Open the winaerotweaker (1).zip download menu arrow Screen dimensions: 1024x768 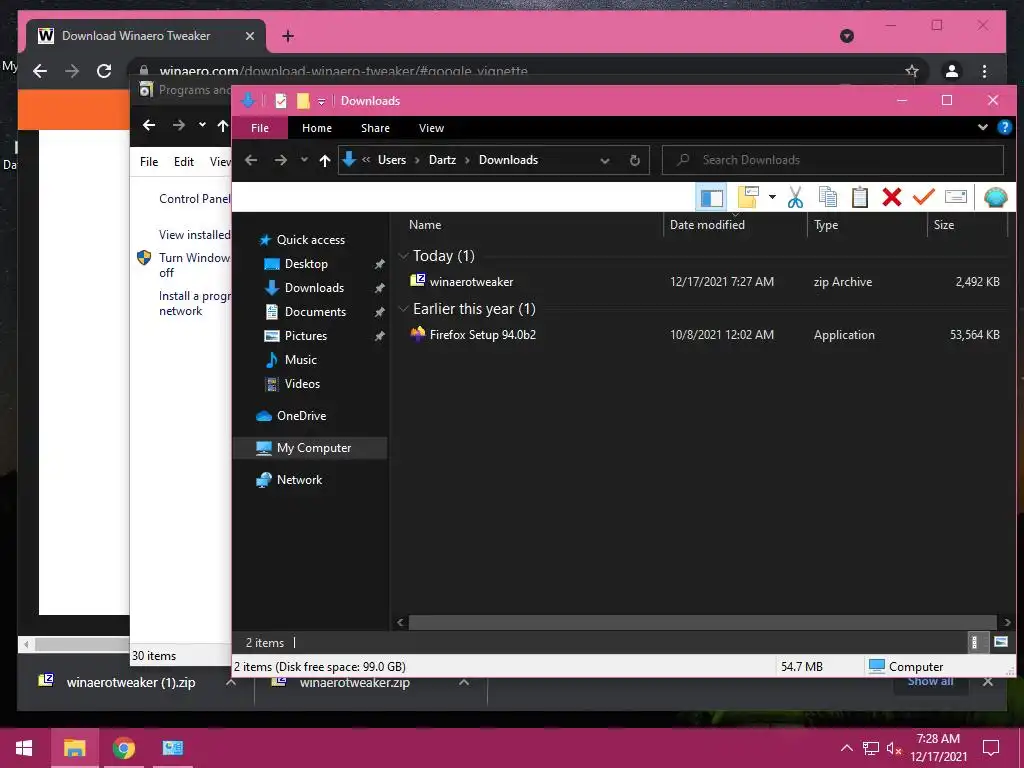pyautogui.click(x=231, y=682)
